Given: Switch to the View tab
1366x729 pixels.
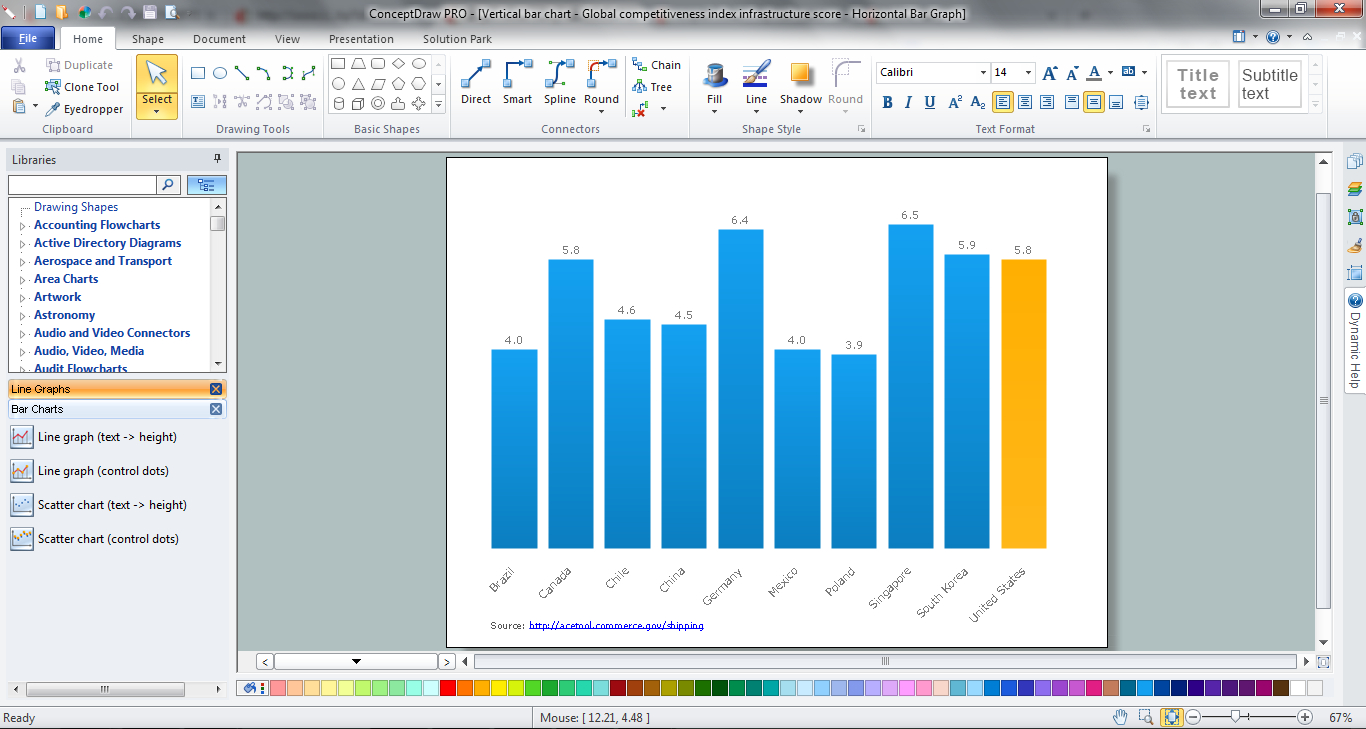Looking at the screenshot, I should [x=287, y=39].
